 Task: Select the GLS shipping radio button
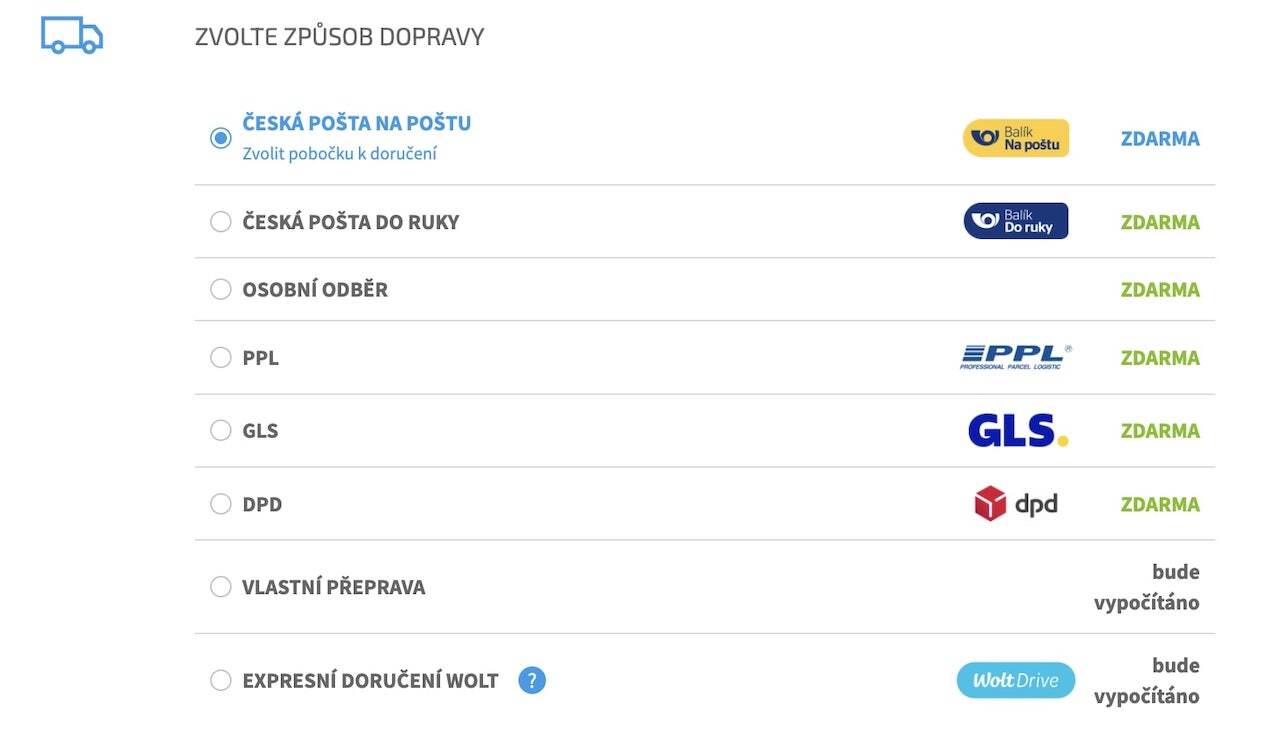coord(221,430)
